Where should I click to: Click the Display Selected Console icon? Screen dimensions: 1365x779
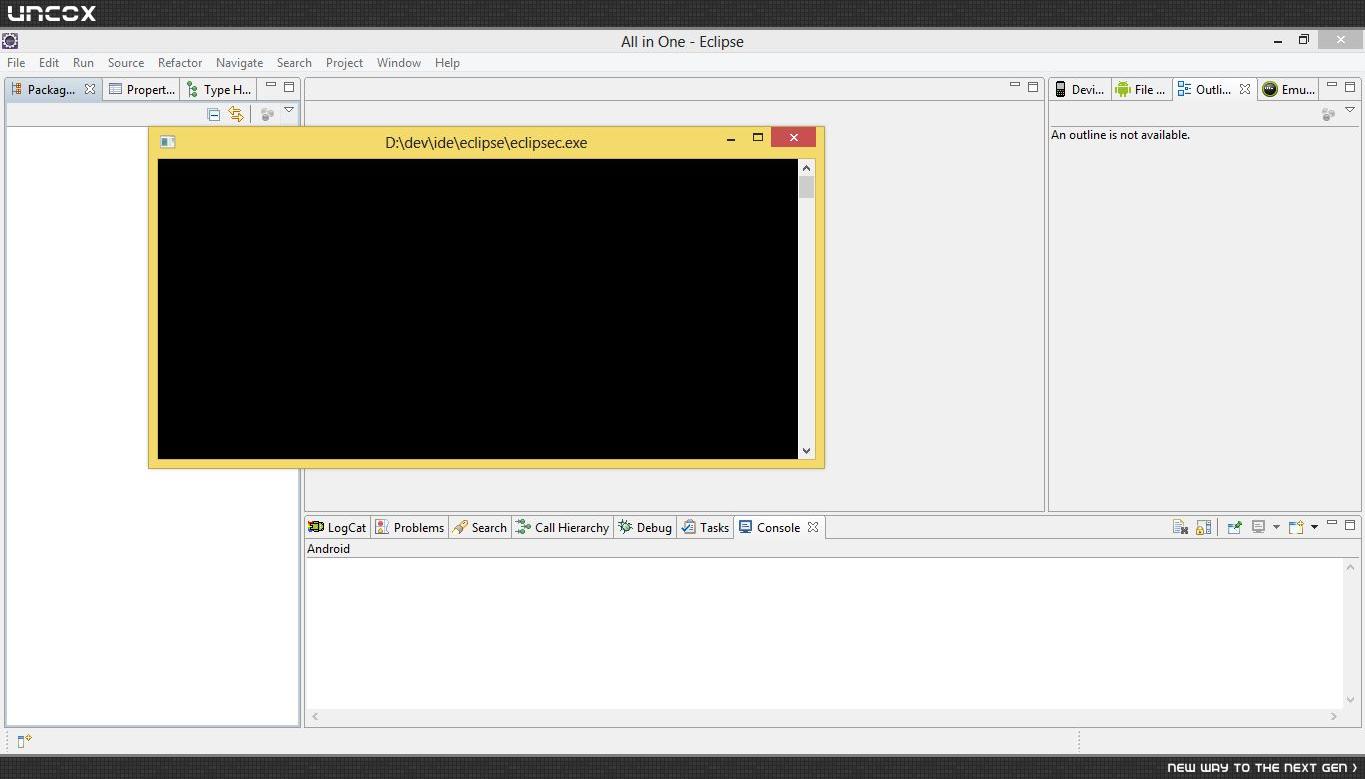tap(1259, 527)
